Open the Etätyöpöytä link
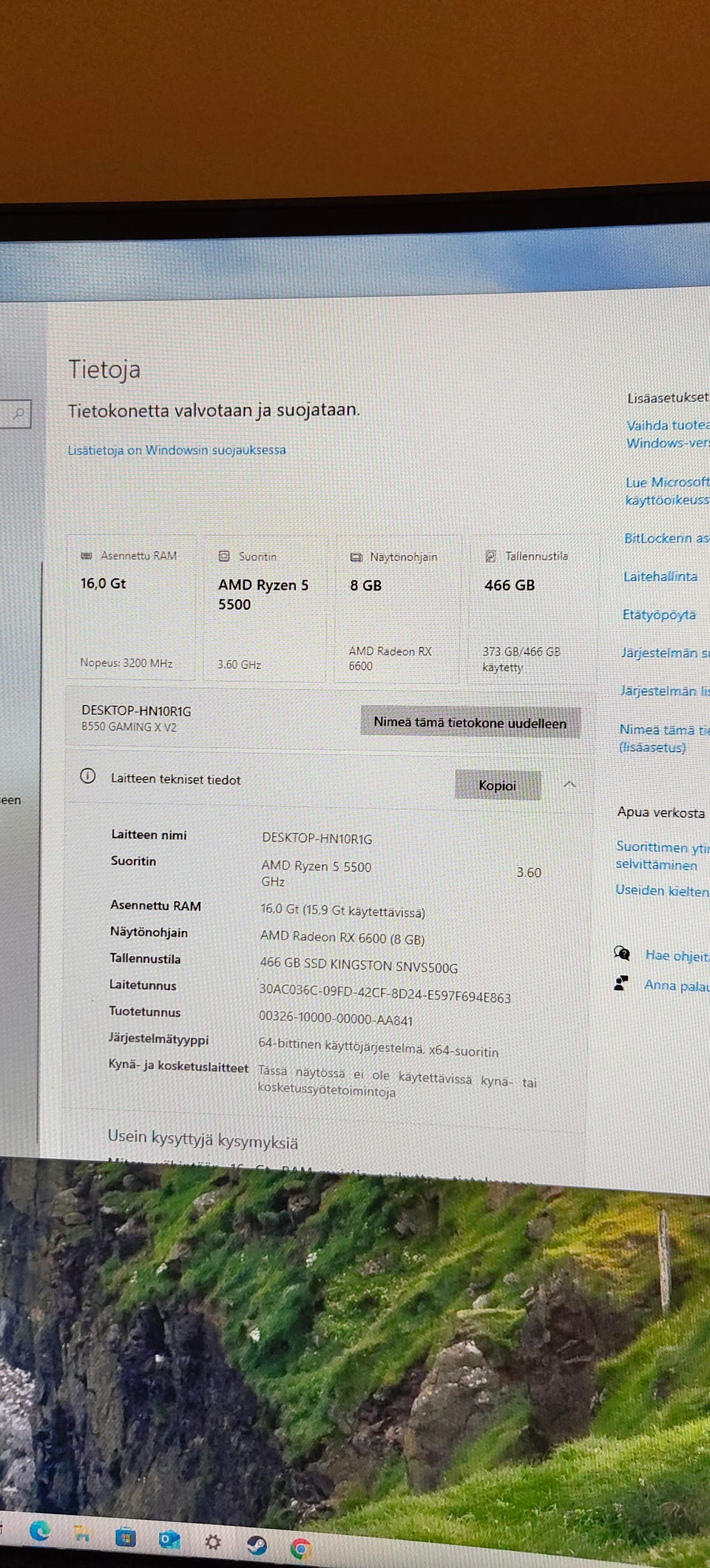The width and height of the screenshot is (710, 1568). pos(658,615)
